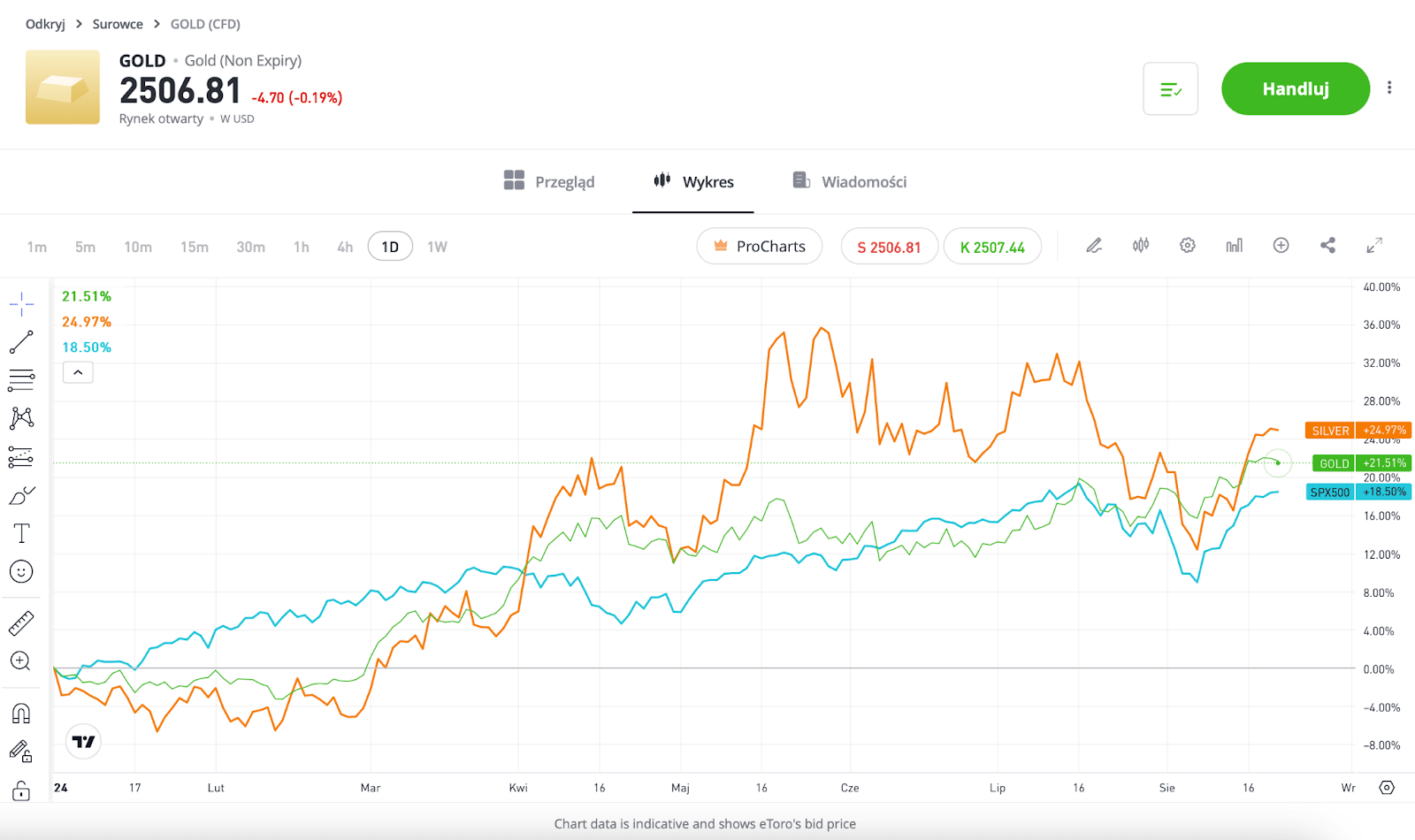This screenshot has width=1415, height=840.
Task: Click the pencil draw icon in toolbar
Action: 1094,246
